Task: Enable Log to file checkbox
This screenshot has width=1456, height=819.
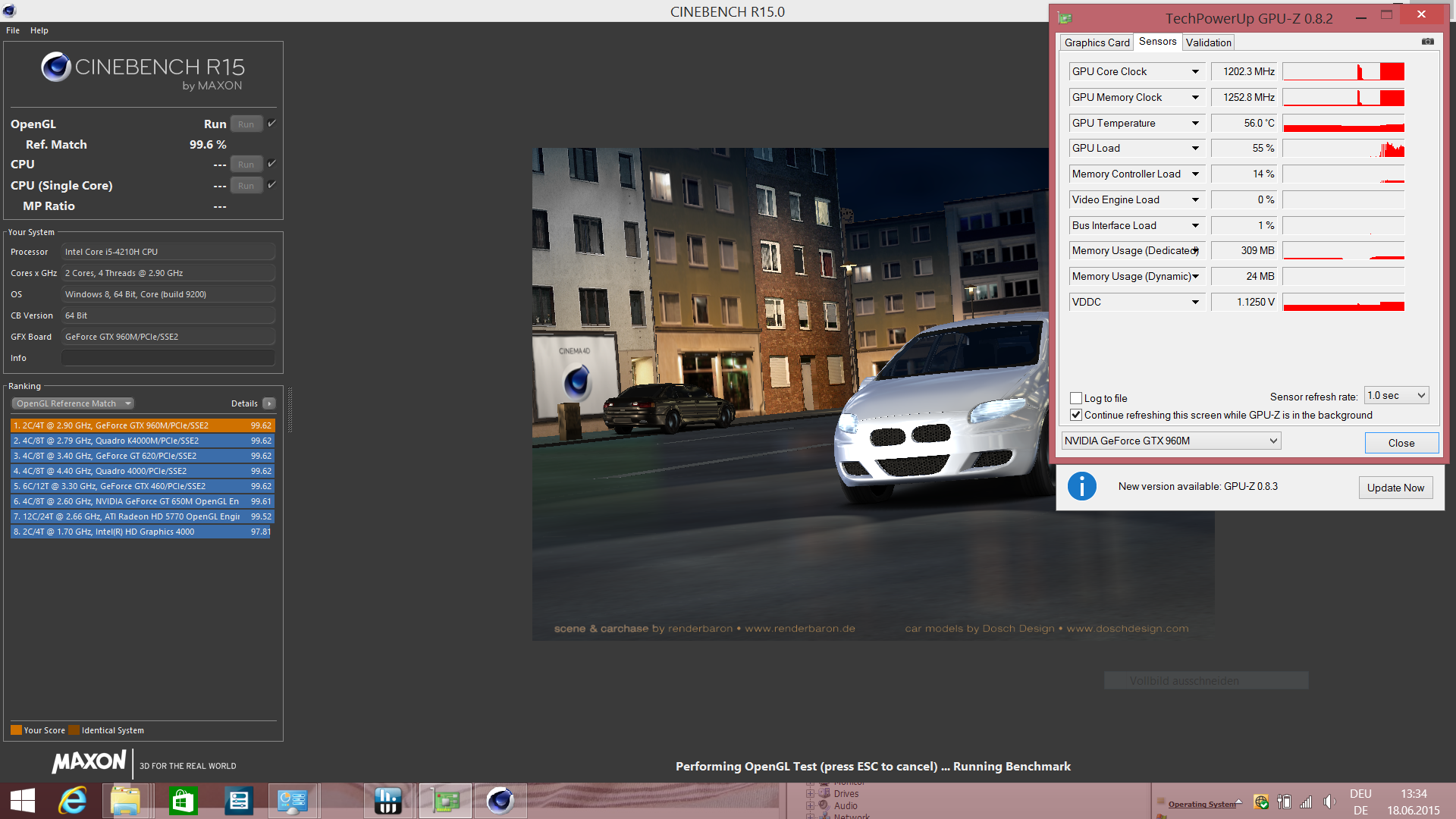Action: click(1075, 398)
